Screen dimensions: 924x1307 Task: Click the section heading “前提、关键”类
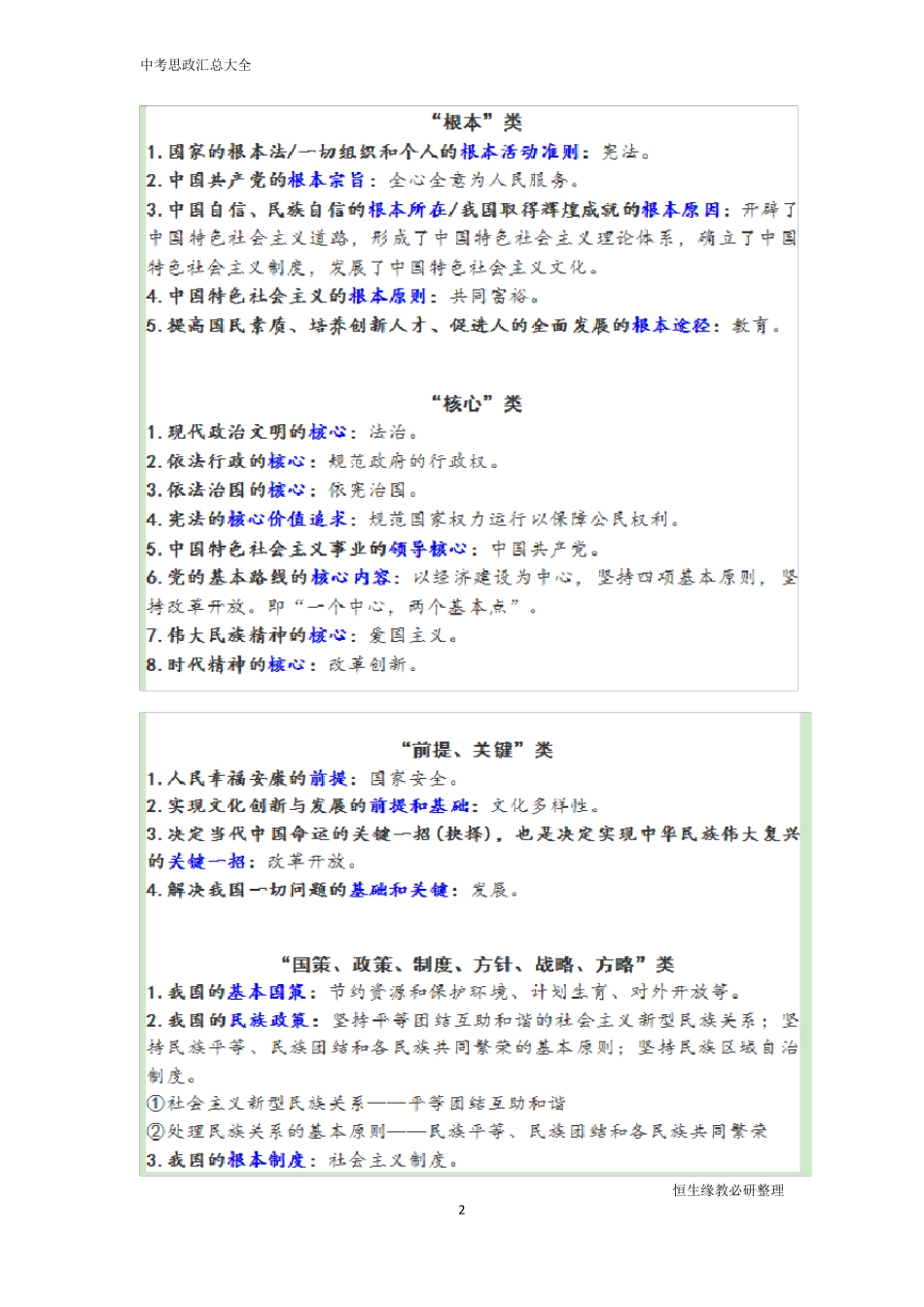click(477, 750)
